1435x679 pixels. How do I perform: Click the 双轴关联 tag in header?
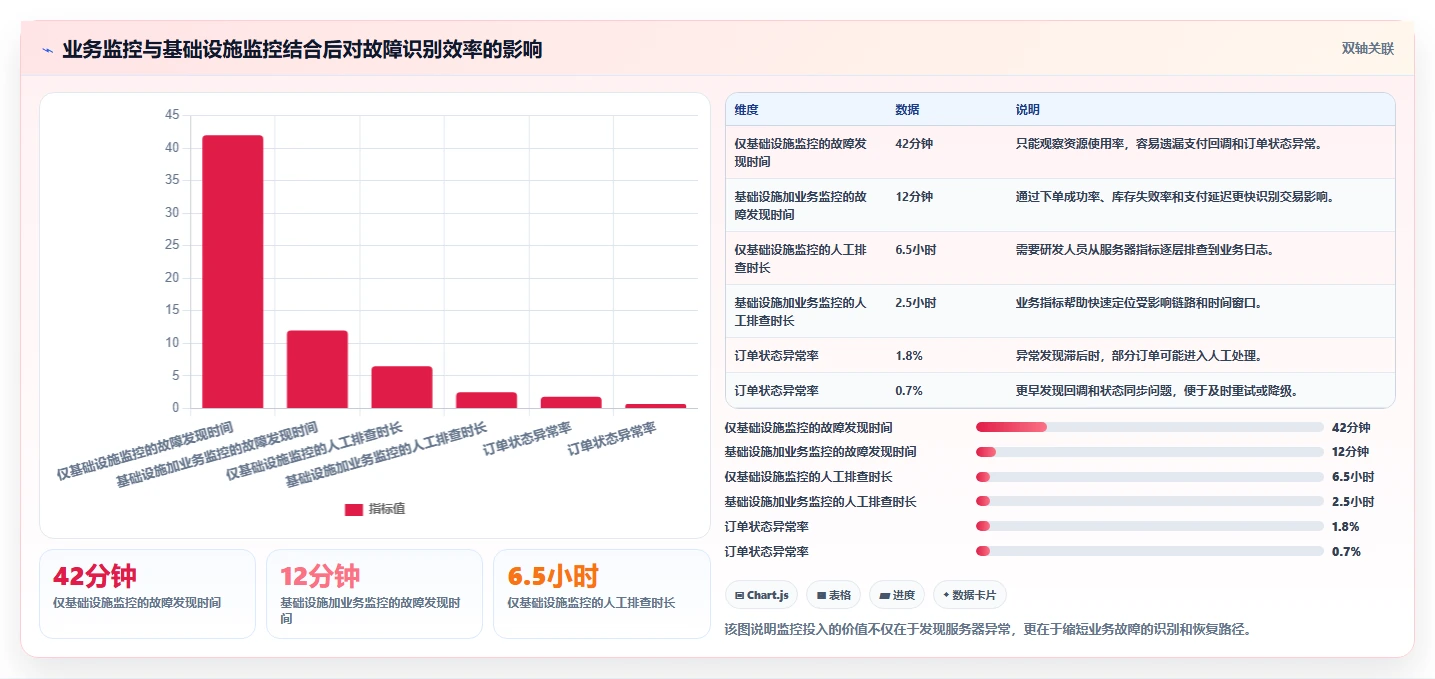point(1367,49)
